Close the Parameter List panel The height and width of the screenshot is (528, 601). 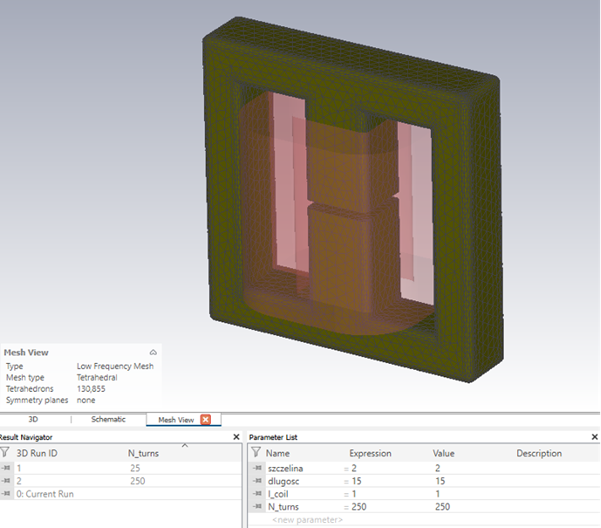point(595,437)
